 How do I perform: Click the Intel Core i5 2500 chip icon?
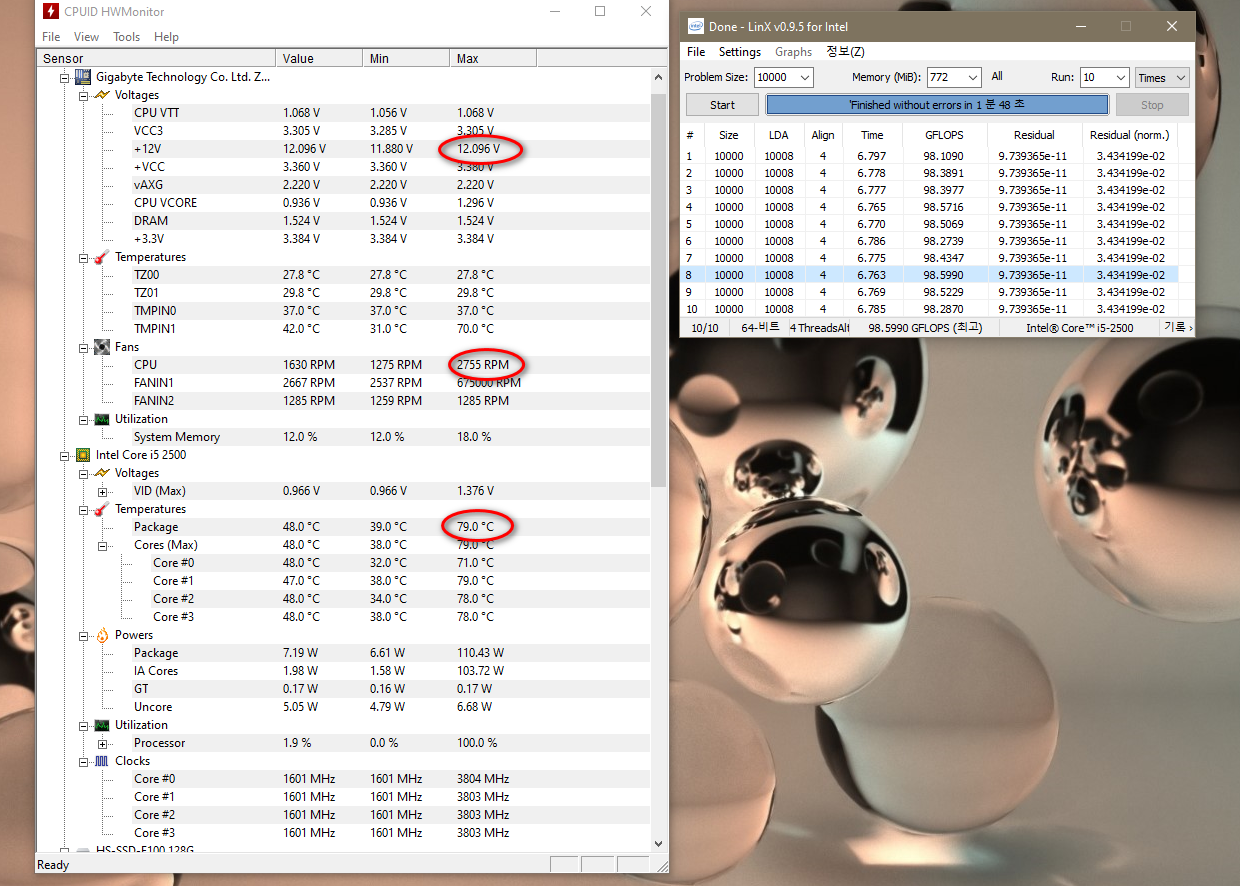click(83, 455)
